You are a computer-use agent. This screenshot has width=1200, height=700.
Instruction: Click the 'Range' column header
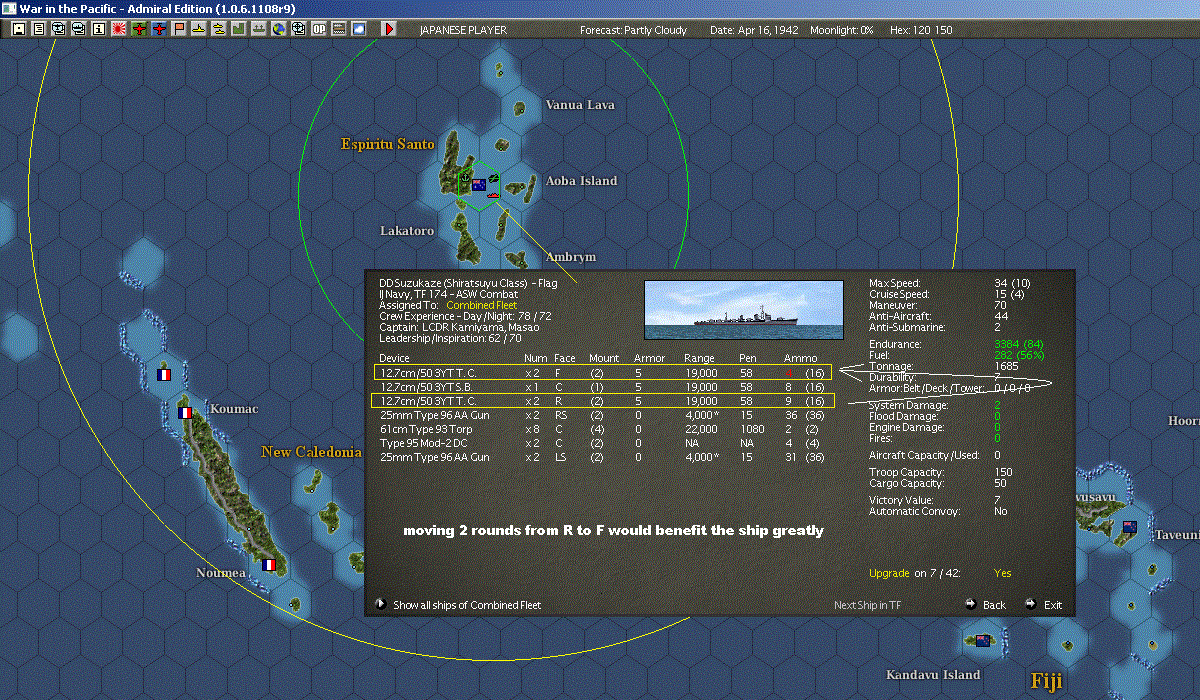click(700, 358)
